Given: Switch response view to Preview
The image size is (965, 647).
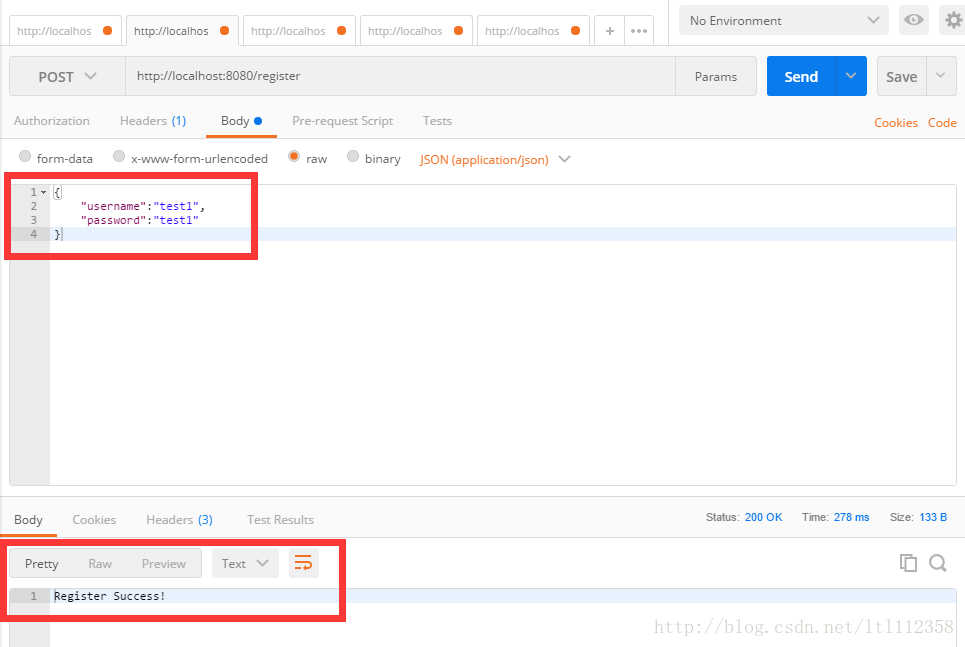Looking at the screenshot, I should tap(164, 563).
